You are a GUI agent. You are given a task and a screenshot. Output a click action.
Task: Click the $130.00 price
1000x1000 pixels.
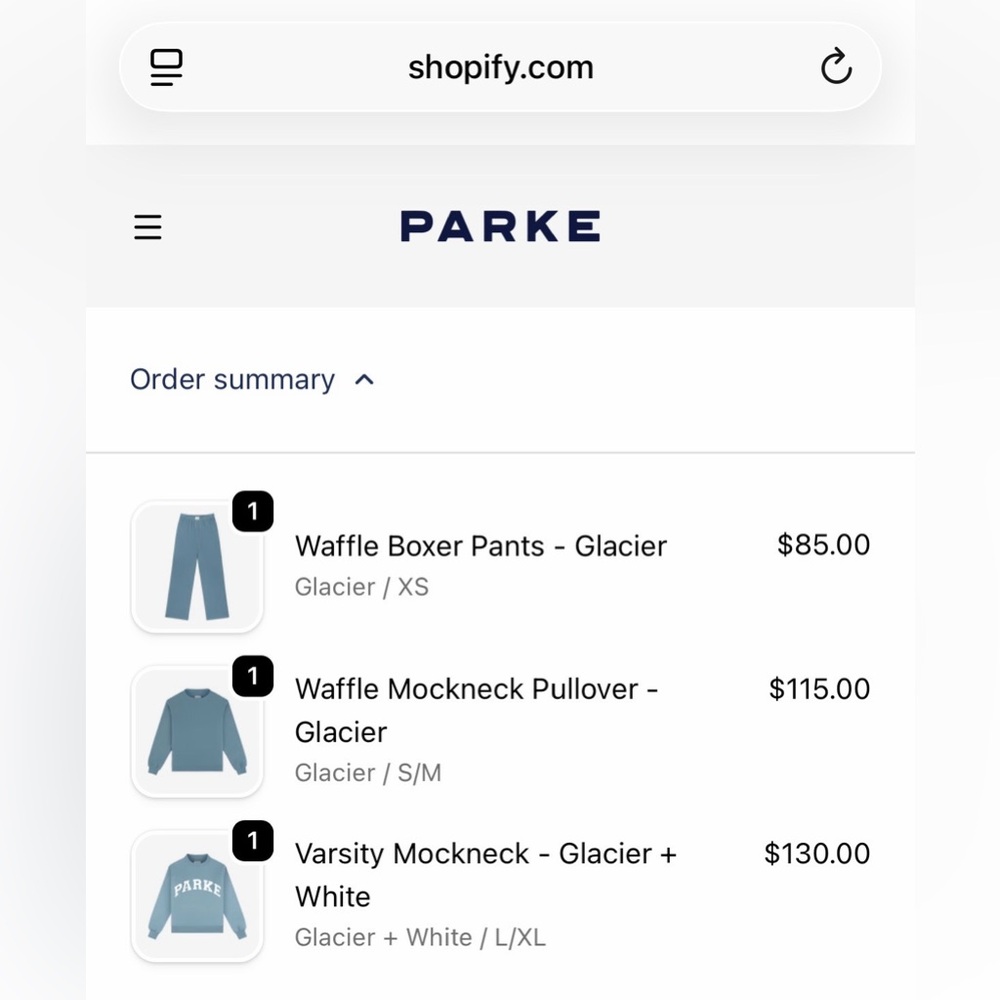(817, 854)
